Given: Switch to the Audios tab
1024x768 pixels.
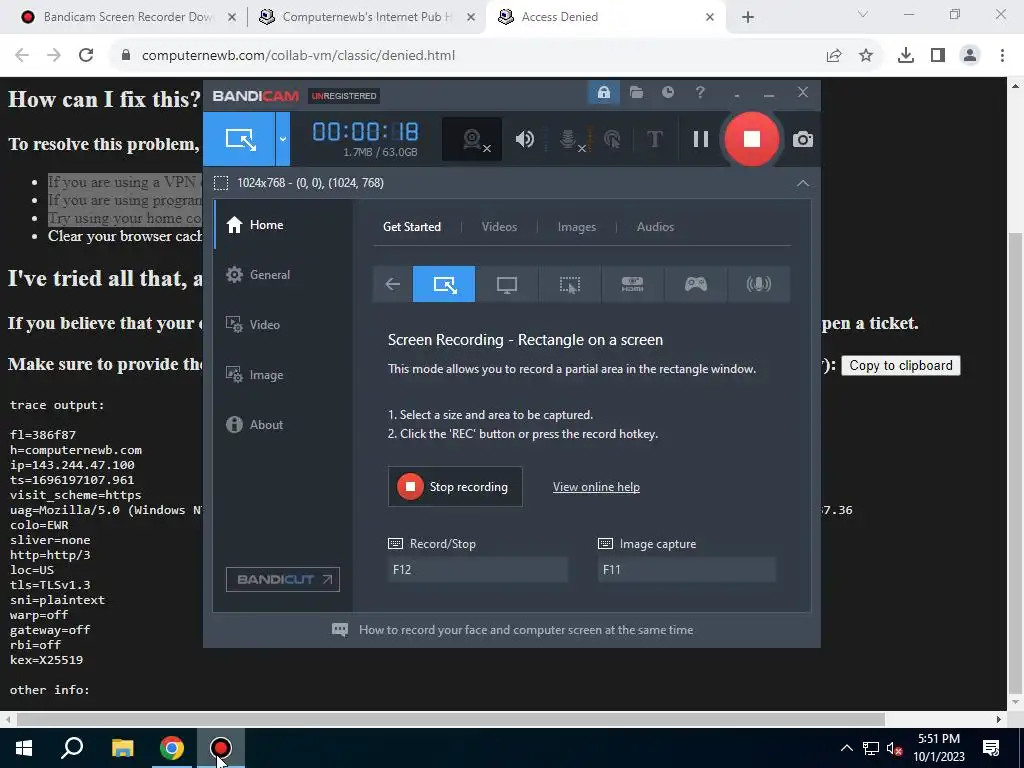Looking at the screenshot, I should (655, 227).
